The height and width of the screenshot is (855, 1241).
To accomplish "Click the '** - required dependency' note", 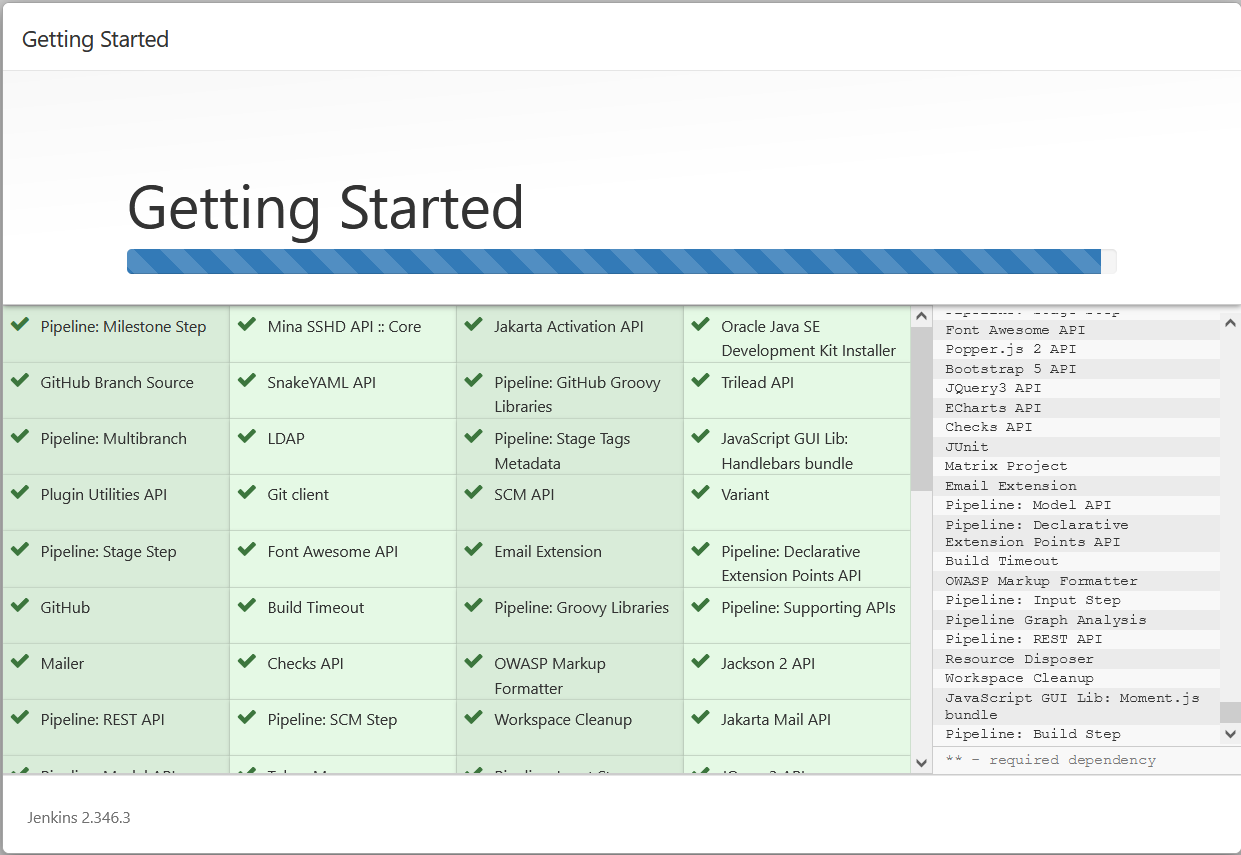I will (x=1050, y=760).
